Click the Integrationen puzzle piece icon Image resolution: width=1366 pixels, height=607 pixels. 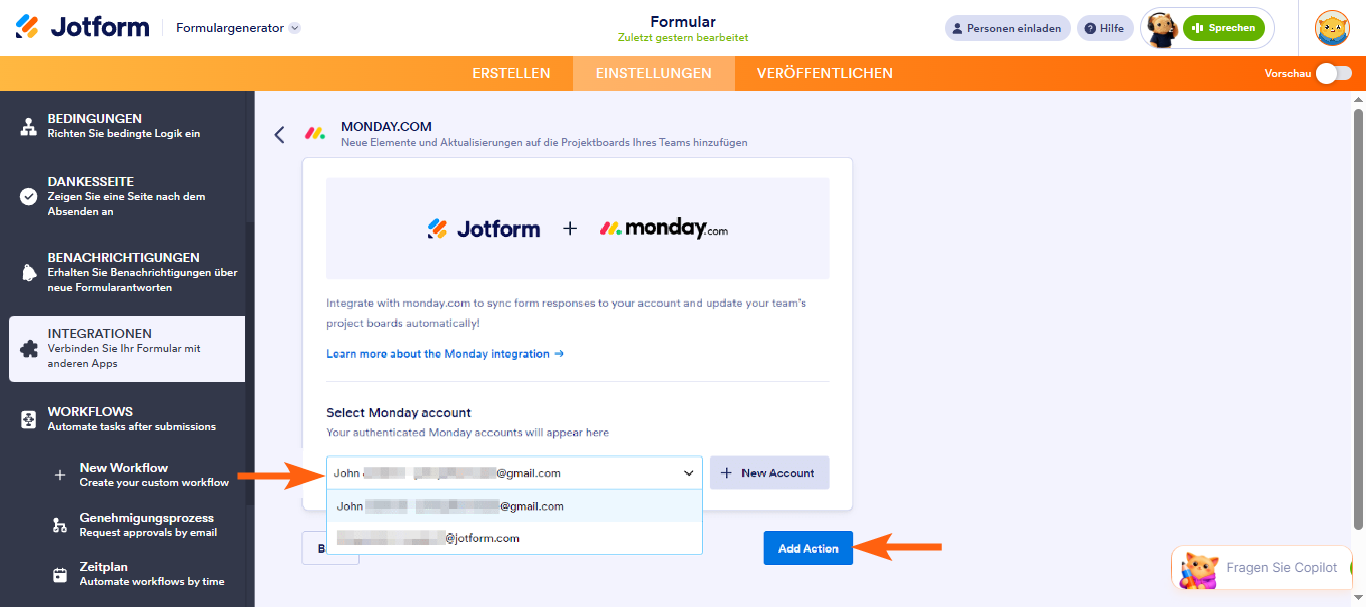29,349
